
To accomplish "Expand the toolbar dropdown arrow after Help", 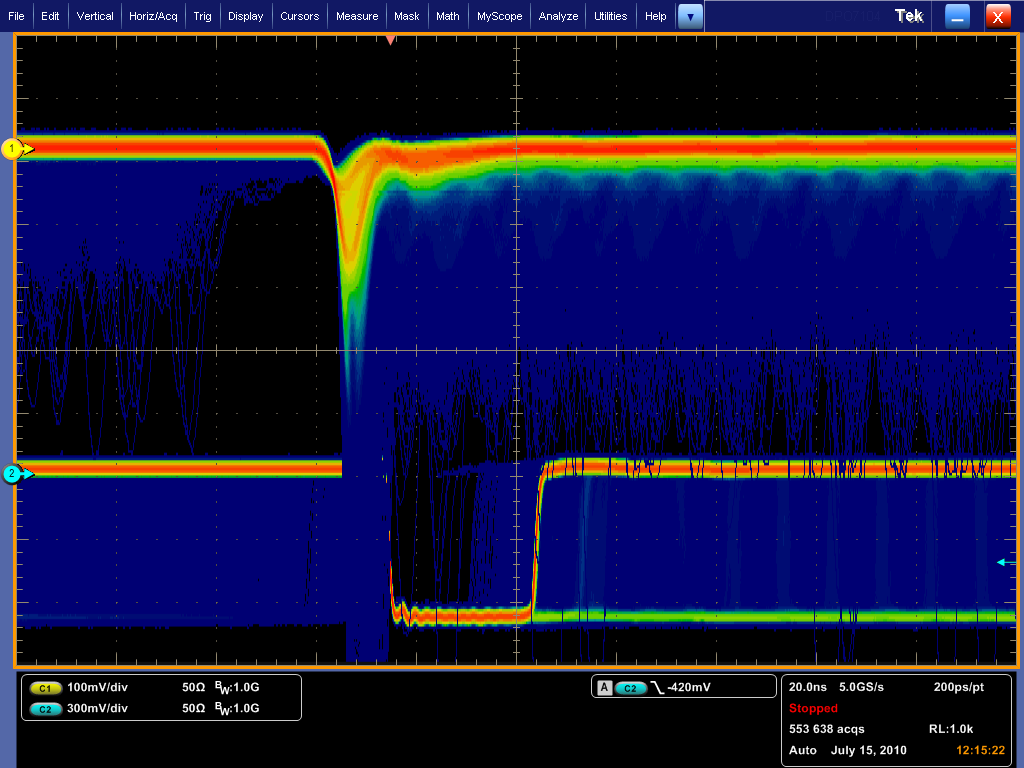I will pos(690,16).
